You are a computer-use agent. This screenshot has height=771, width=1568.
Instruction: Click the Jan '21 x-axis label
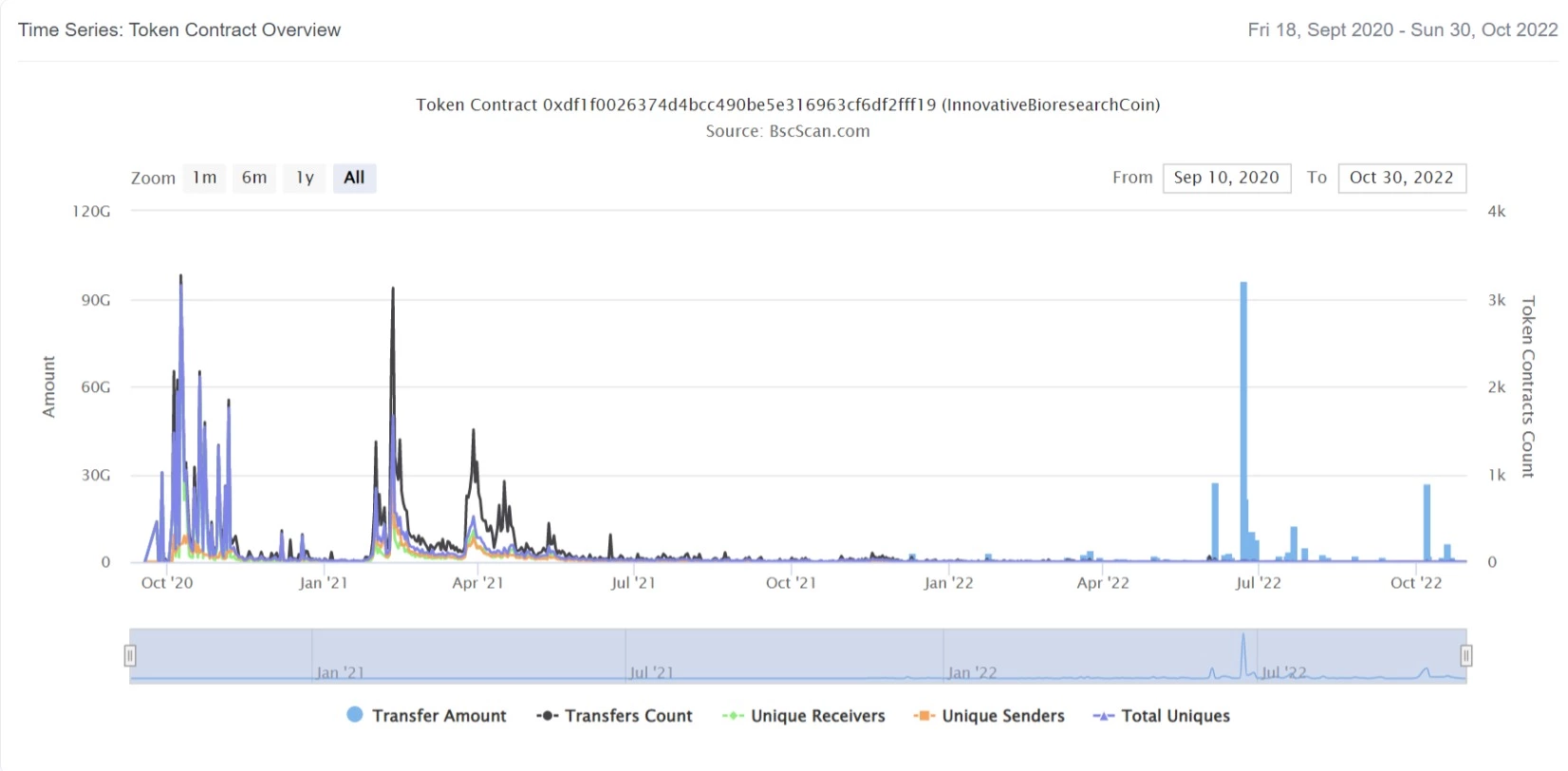(324, 583)
